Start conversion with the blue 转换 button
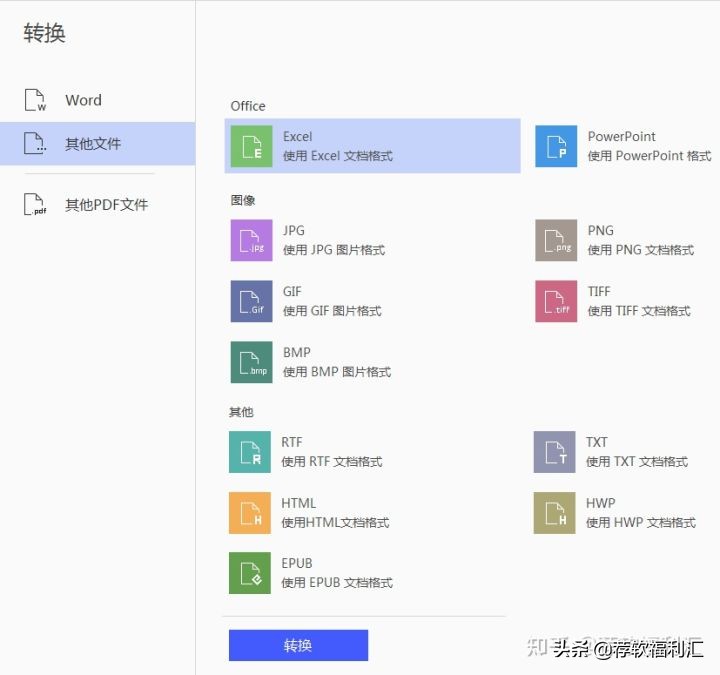 pyautogui.click(x=298, y=645)
